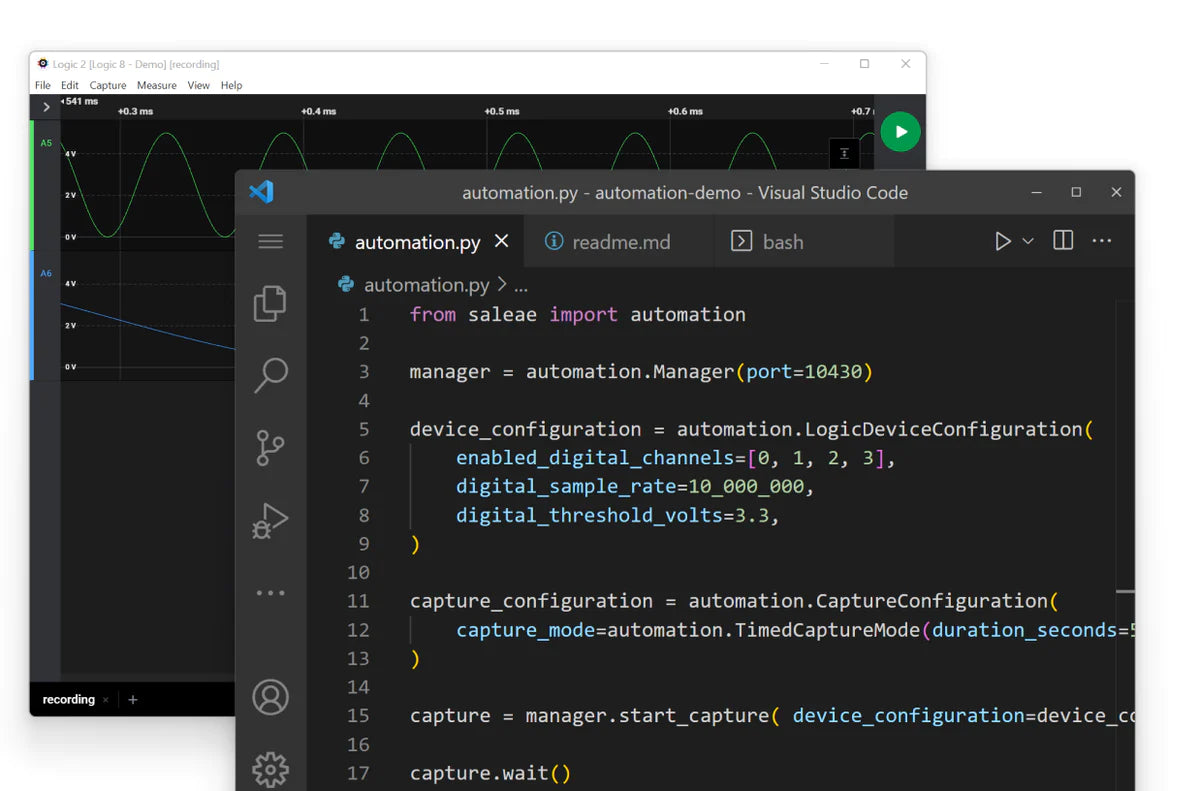Image resolution: width=1200 pixels, height=791 pixels.
Task: Open the Run and Debug panel
Action: pos(270,520)
